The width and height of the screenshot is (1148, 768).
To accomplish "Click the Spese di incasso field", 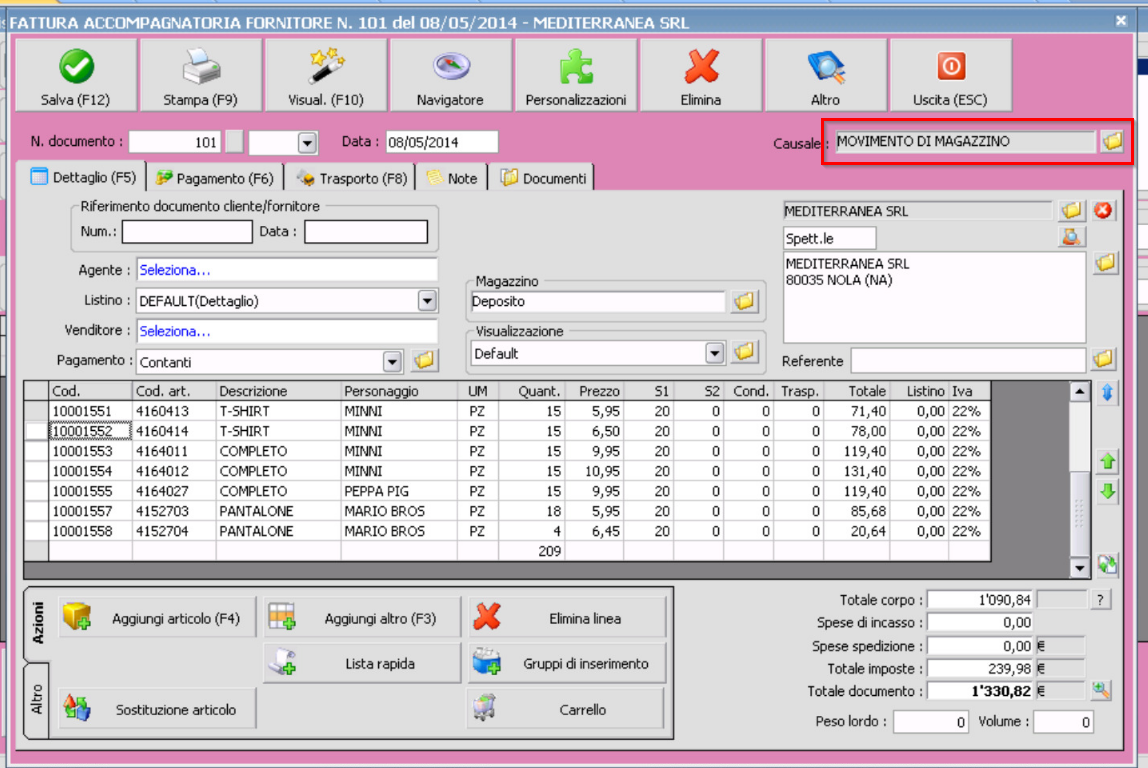I will 980,622.
